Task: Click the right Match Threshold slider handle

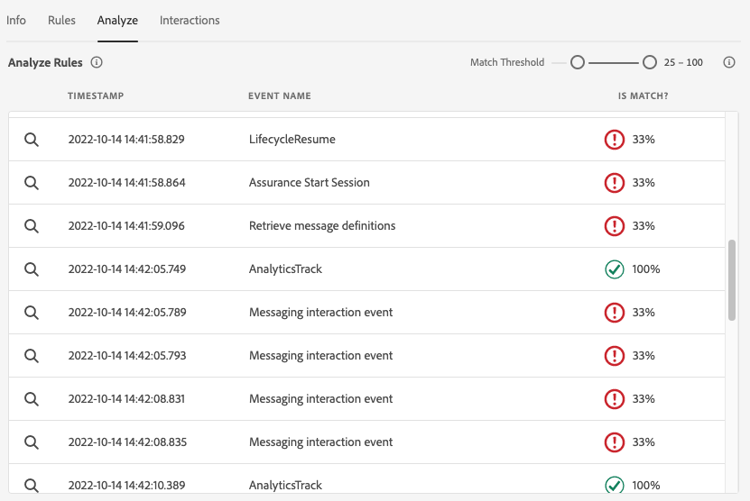Action: tap(650, 62)
